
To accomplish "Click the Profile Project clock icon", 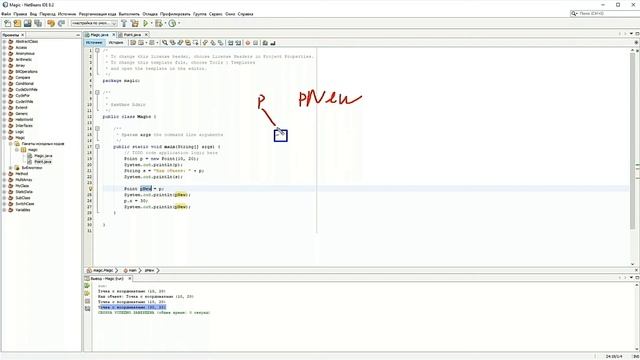I will click(172, 23).
